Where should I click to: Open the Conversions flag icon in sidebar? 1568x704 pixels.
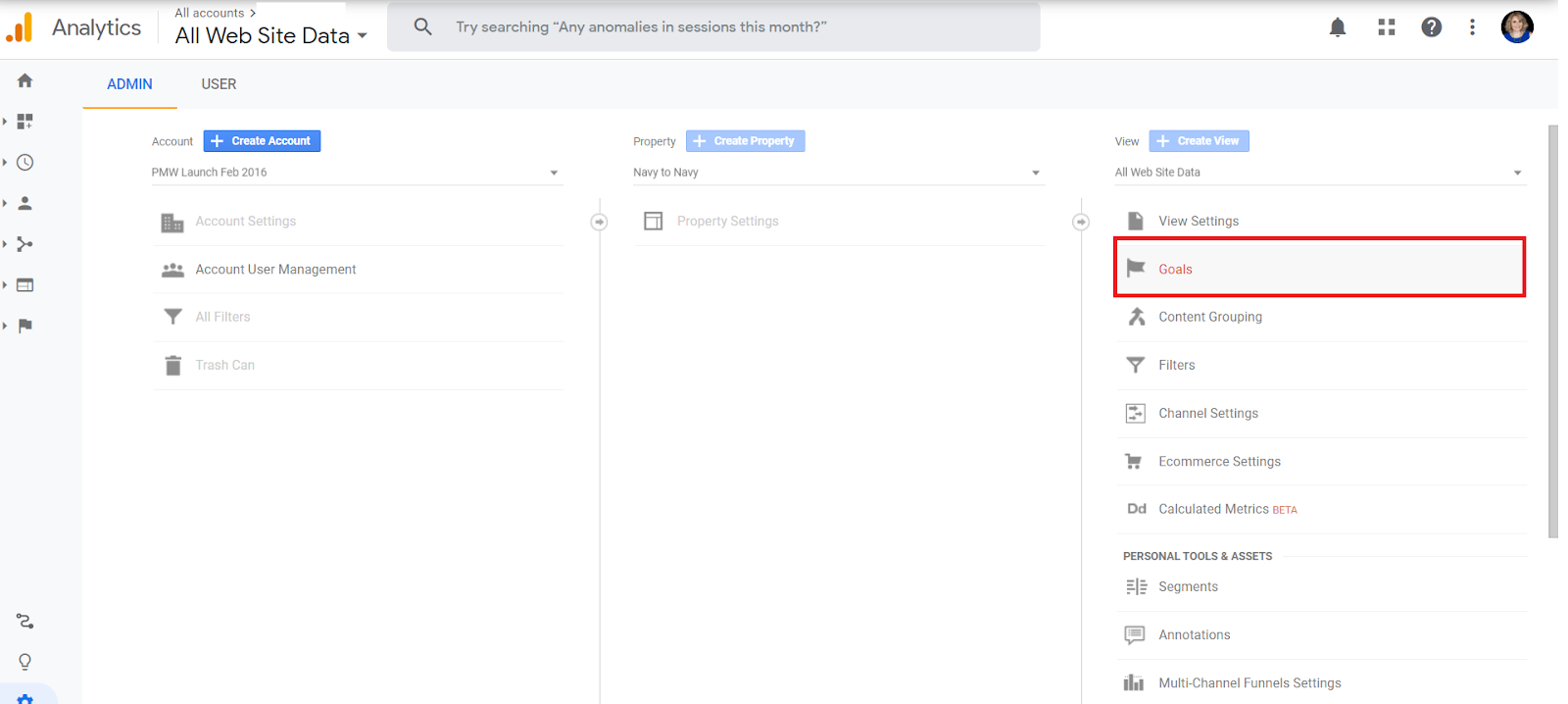click(25, 326)
